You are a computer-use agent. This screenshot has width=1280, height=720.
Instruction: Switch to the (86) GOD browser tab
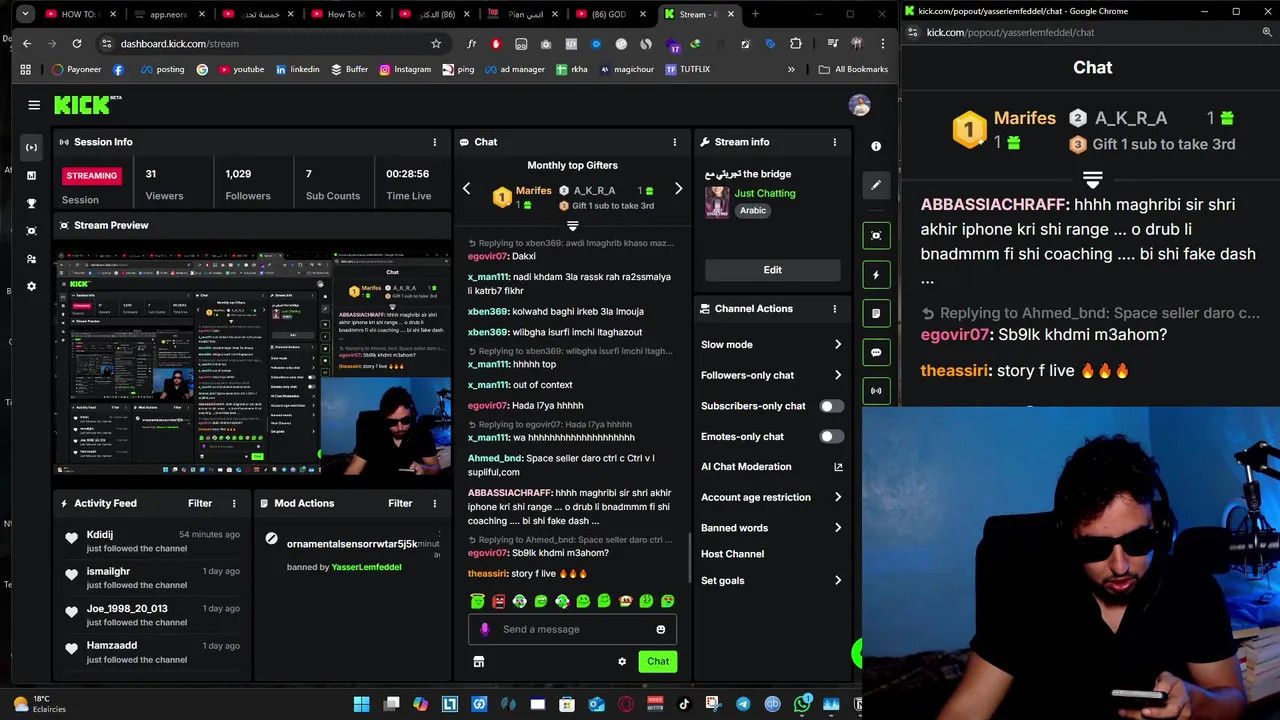(610, 14)
